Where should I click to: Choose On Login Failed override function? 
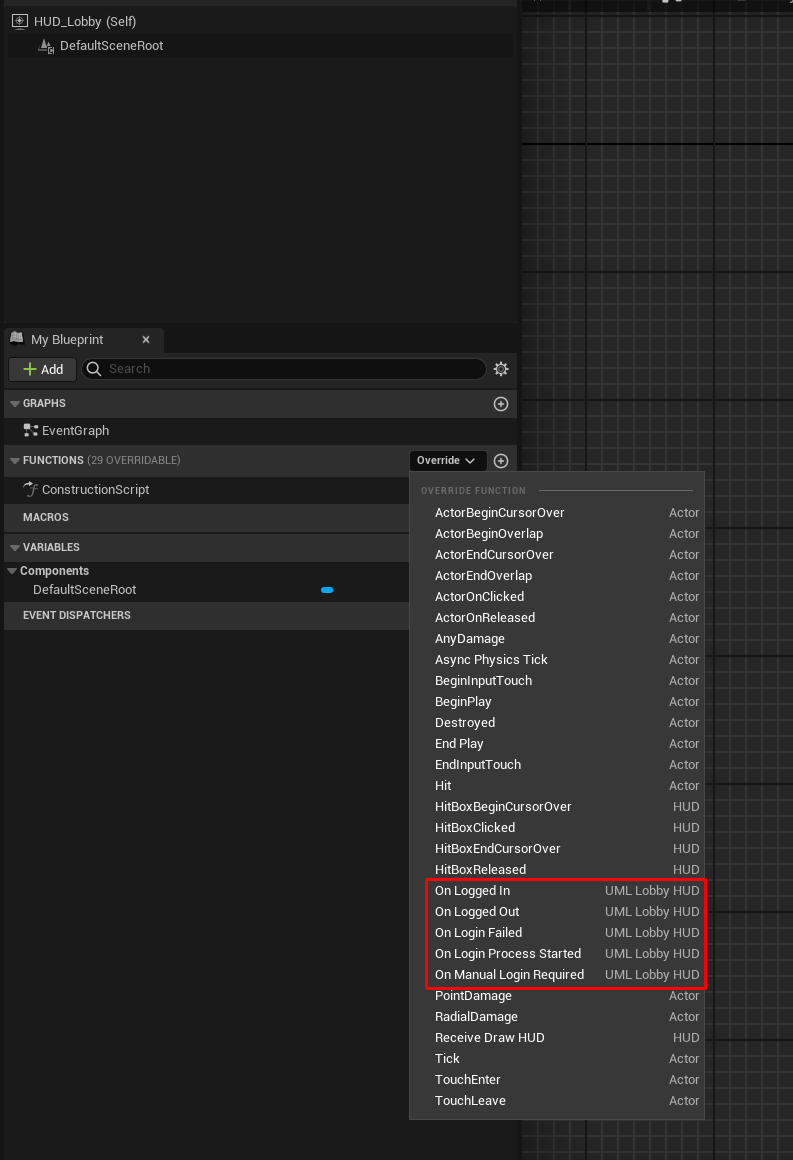coord(478,933)
